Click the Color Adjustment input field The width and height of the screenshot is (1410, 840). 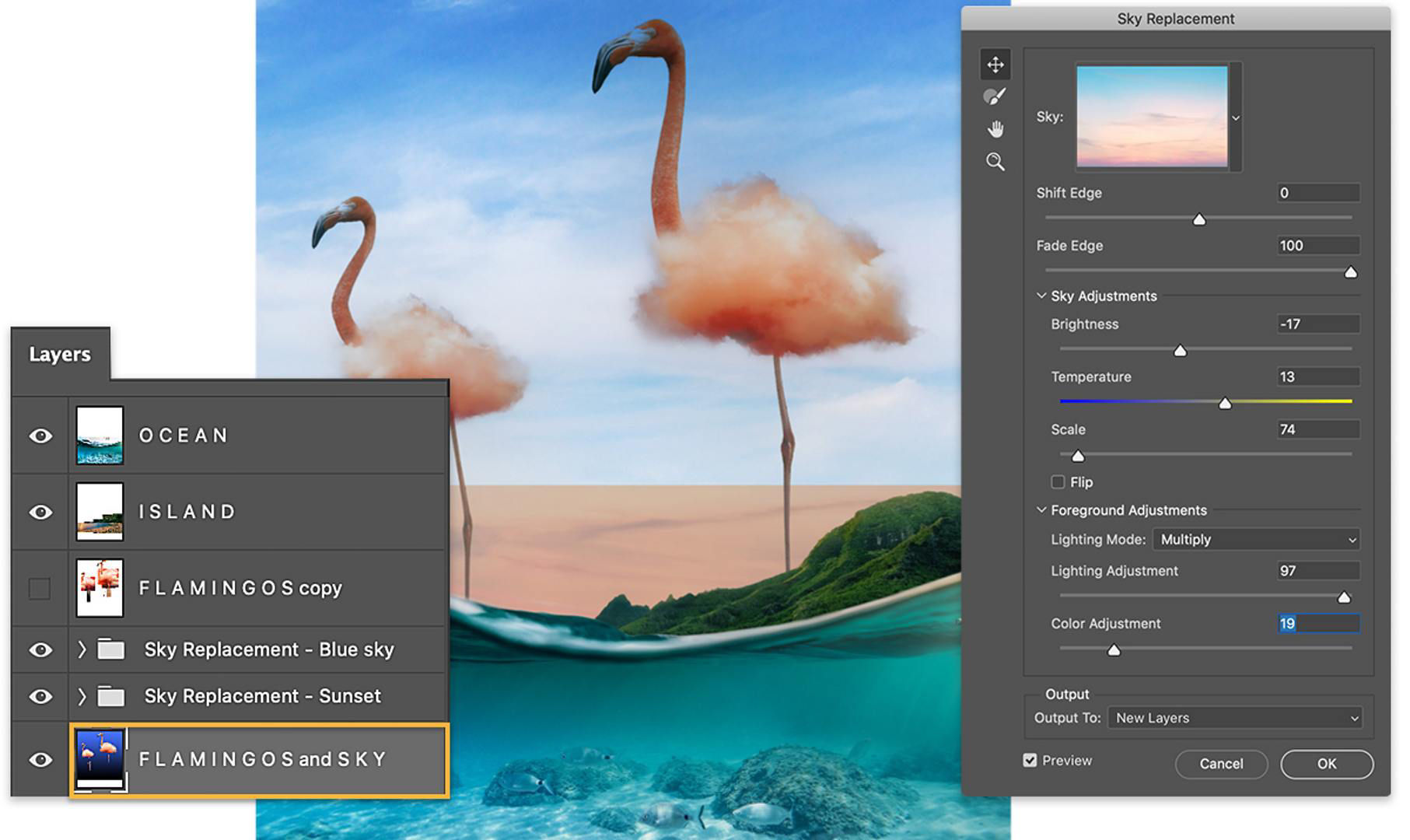coord(1318,623)
